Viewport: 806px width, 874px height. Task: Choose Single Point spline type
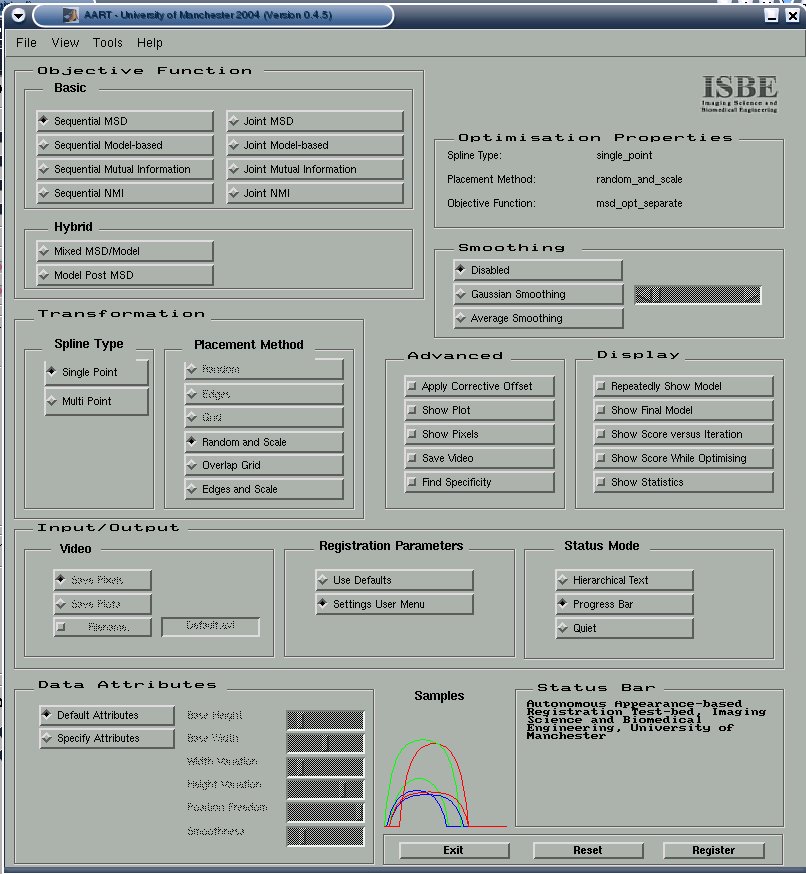96,372
